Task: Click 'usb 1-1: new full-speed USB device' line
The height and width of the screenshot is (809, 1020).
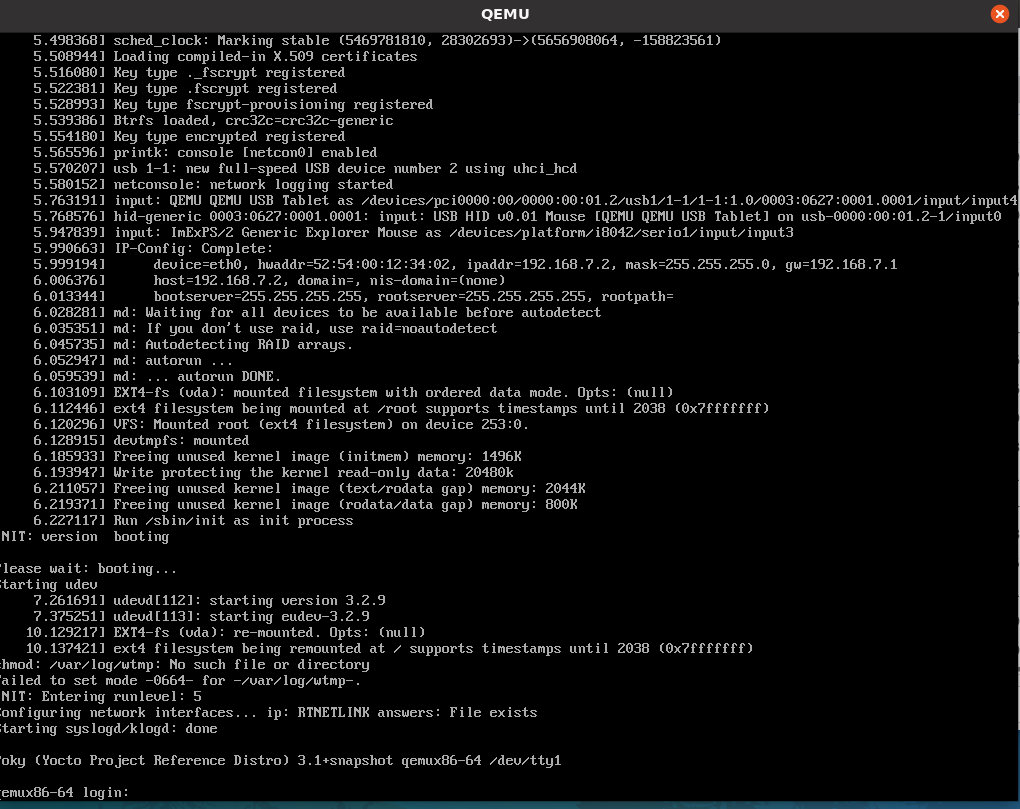Action: point(305,168)
